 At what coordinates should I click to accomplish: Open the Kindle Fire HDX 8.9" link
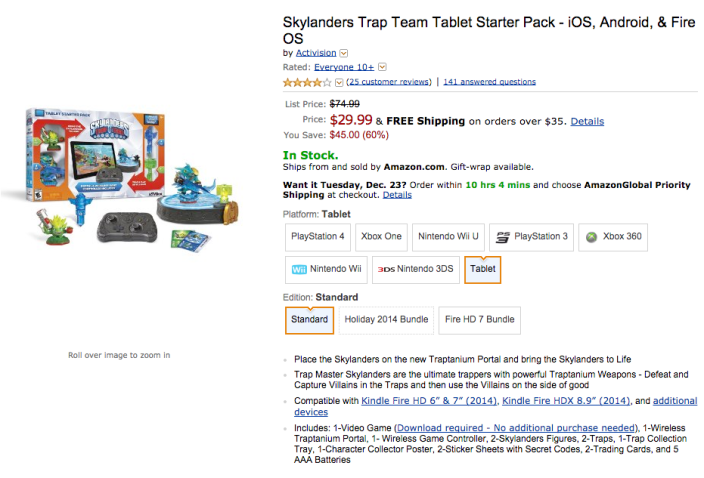click(x=565, y=401)
